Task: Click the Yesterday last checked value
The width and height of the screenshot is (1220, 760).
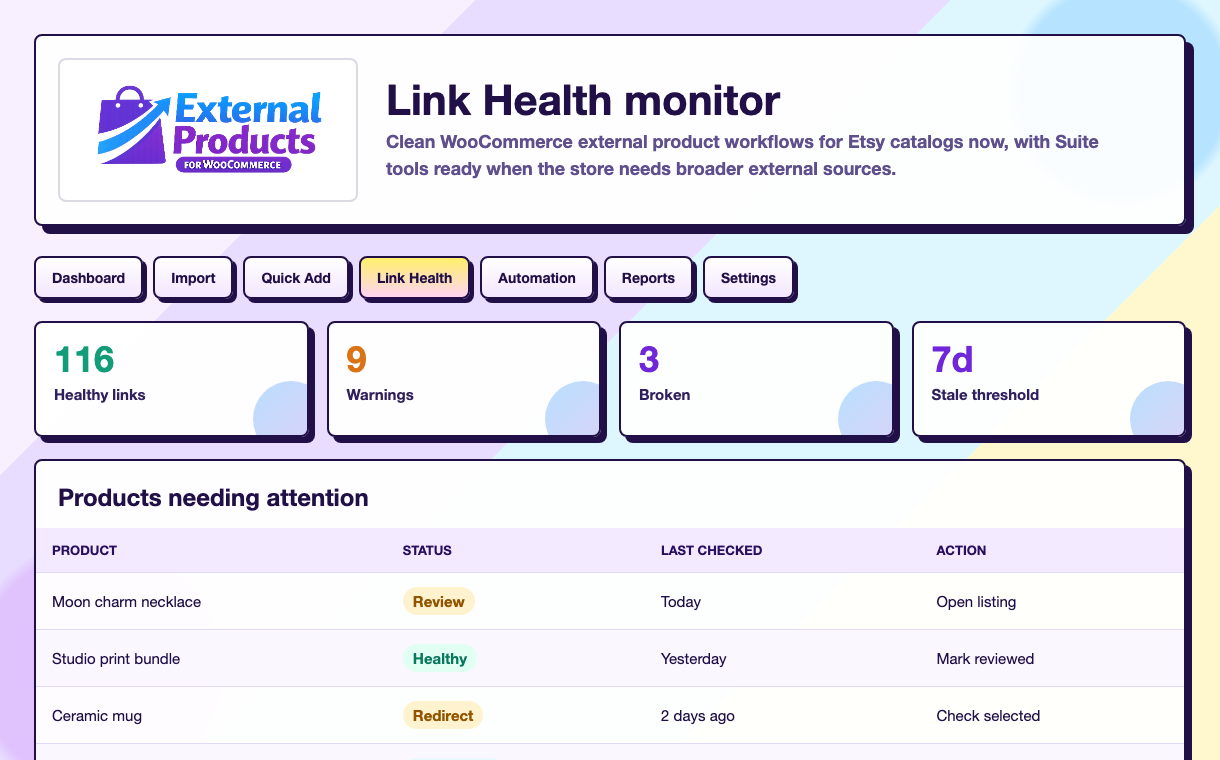Action: (694, 659)
